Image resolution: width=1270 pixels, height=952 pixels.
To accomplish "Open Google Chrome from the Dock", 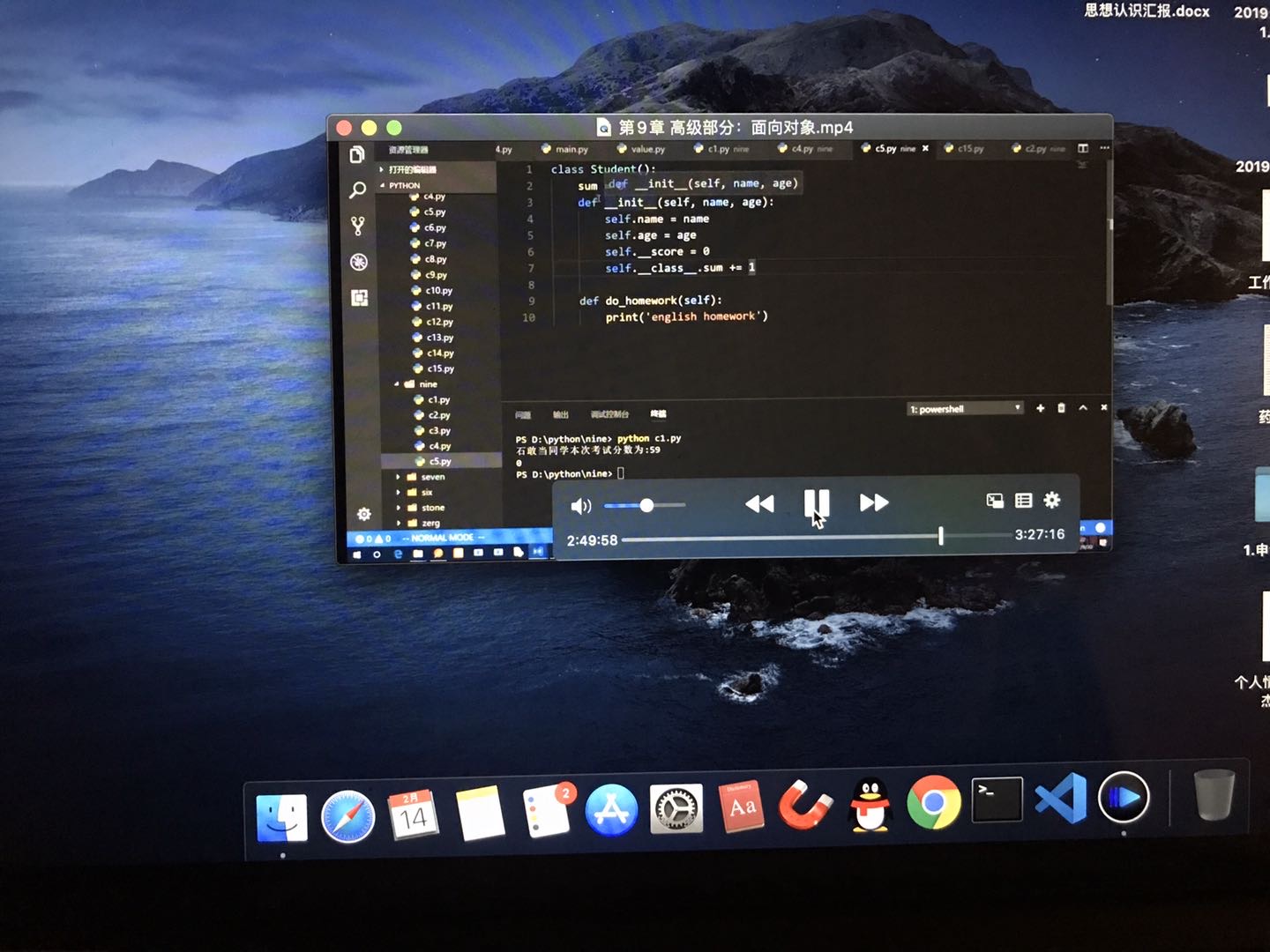I will pyautogui.click(x=934, y=802).
